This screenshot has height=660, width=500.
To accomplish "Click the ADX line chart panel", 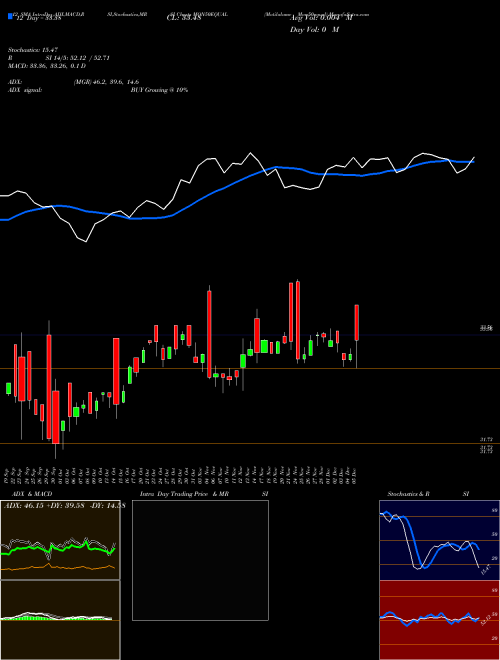I will click(x=60, y=540).
